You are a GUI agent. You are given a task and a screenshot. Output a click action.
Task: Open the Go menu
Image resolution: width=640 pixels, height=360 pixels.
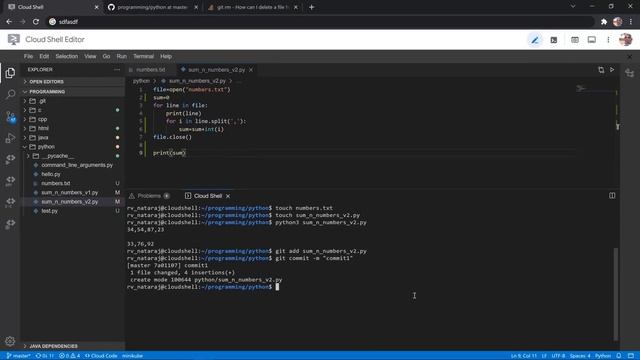(106, 56)
